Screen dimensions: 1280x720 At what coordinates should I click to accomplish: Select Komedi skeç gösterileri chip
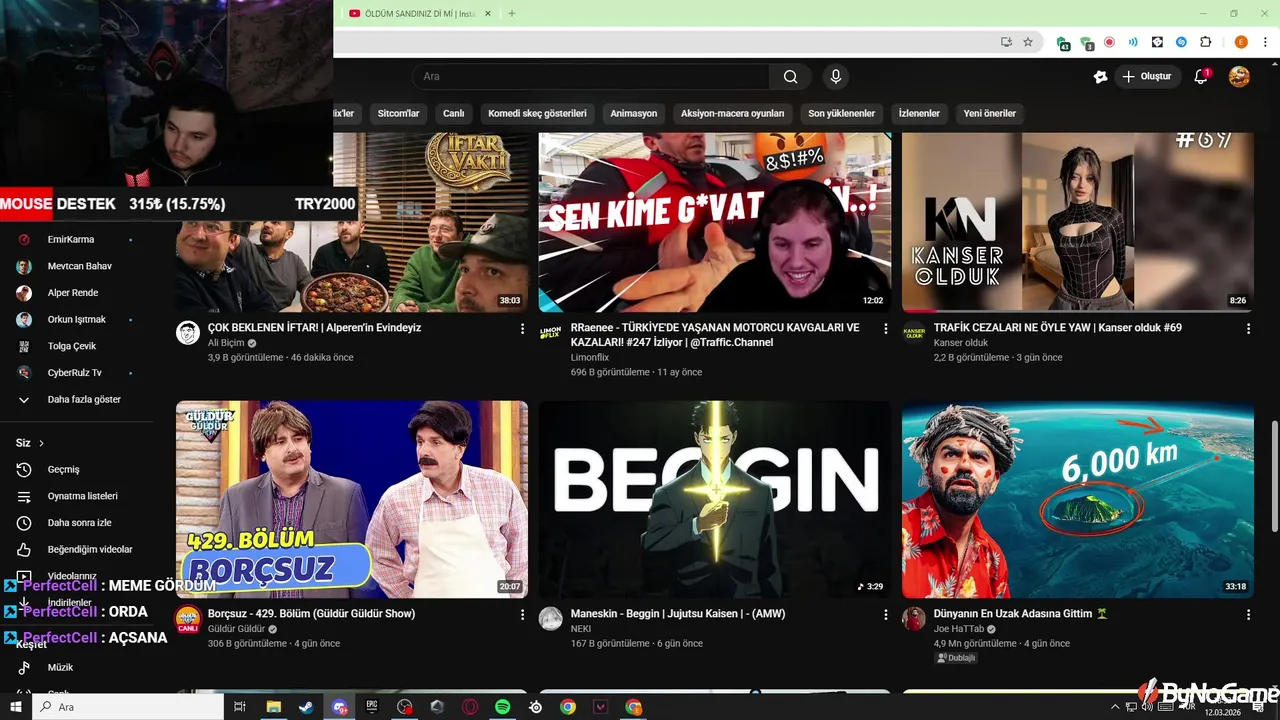(x=537, y=113)
